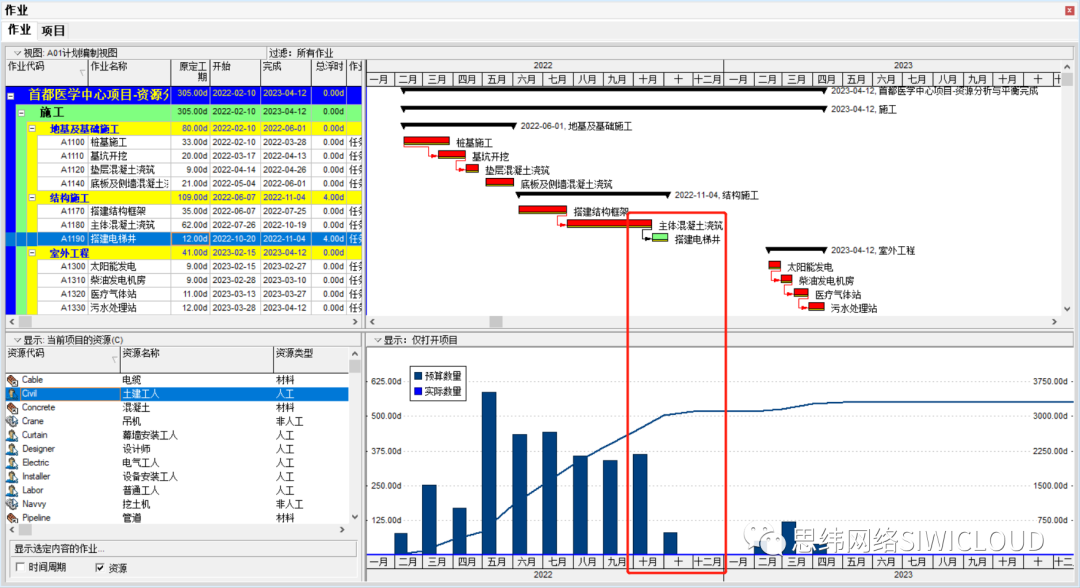This screenshot has width=1080, height=588.
Task: Switch to the 作业 tab
Action: pyautogui.click(x=19, y=30)
